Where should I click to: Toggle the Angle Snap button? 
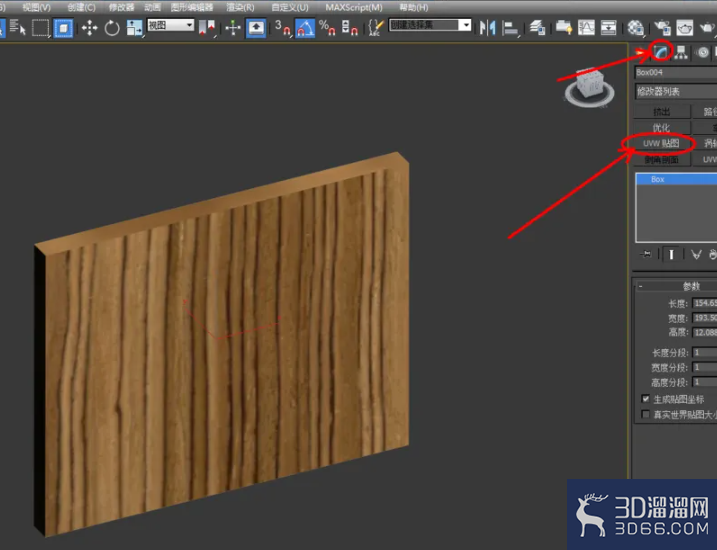305,28
